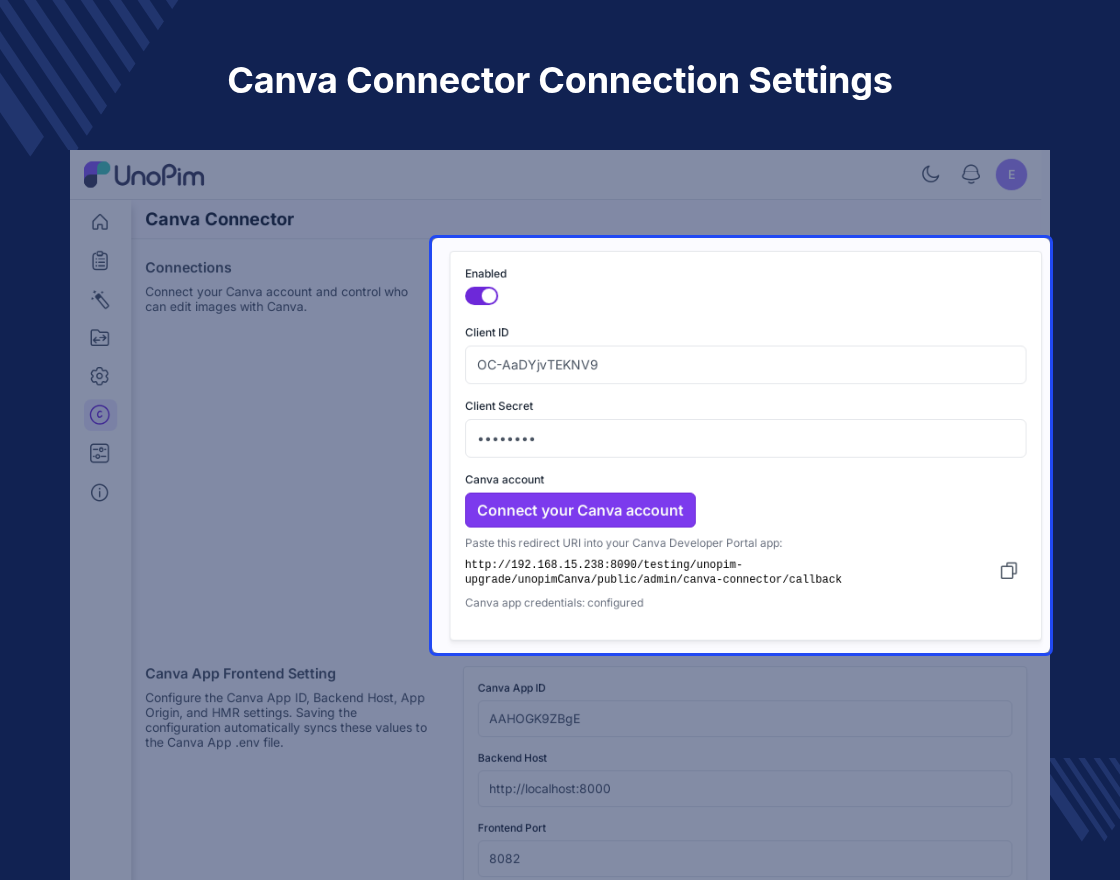The image size is (1120, 880).
Task: Click Connect your Canva account button
Action: (580, 511)
